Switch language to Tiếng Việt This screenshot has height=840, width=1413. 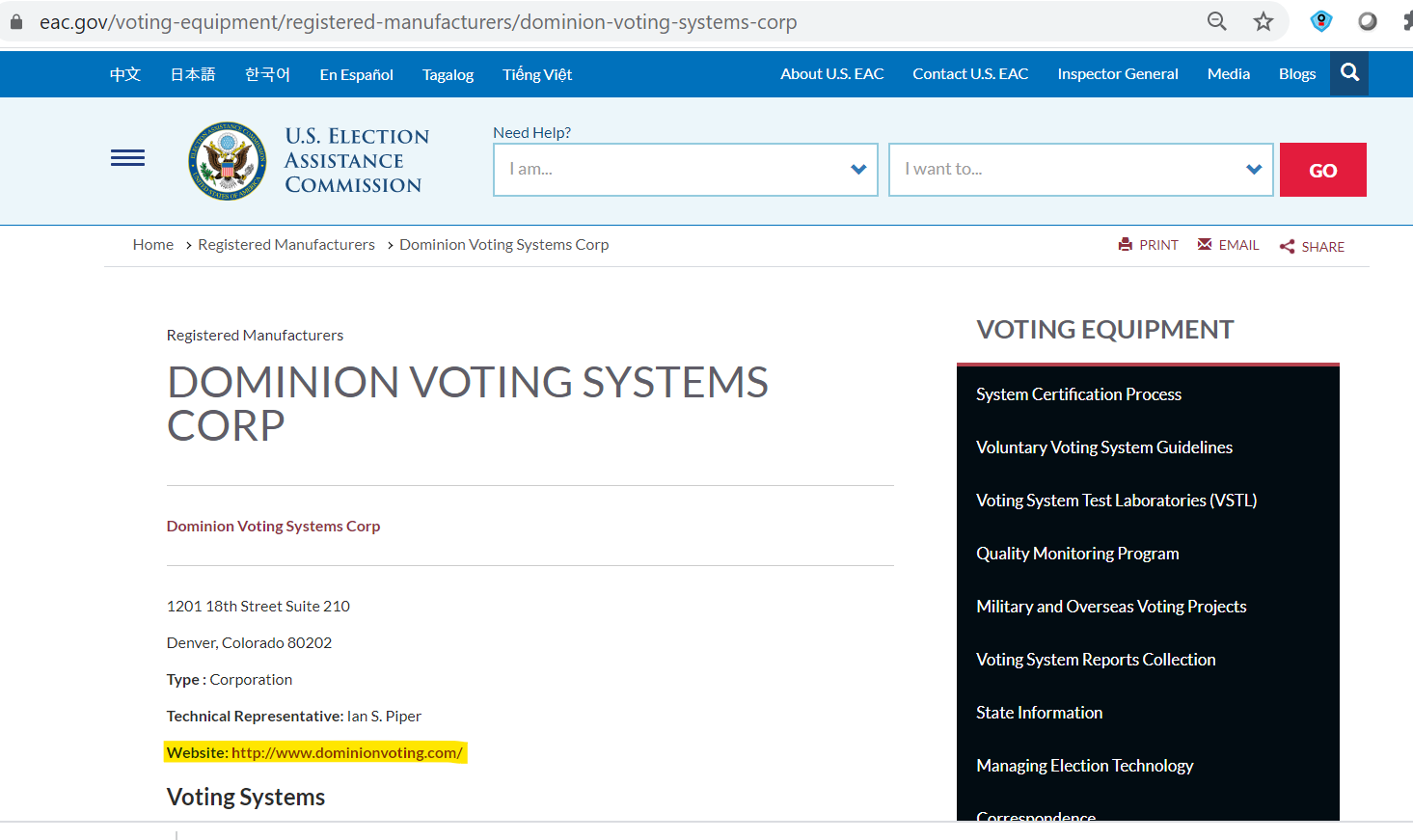537,74
